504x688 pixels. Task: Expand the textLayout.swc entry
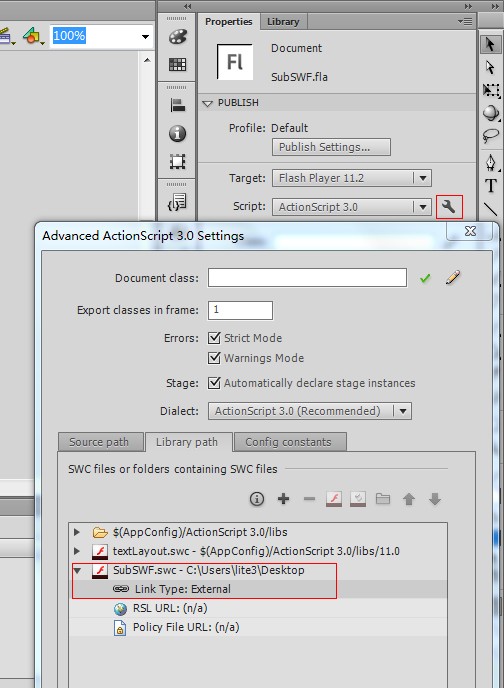click(77, 551)
